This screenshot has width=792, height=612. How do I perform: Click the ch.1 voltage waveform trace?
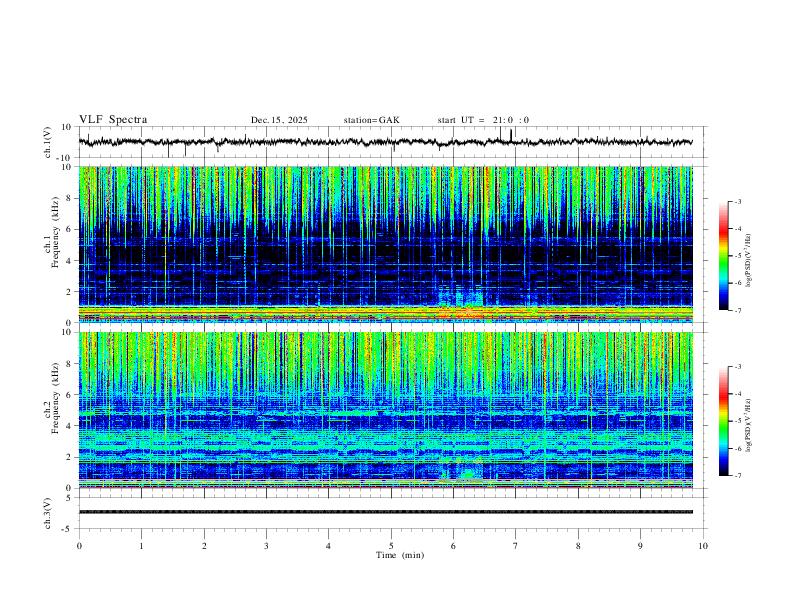tap(385, 142)
